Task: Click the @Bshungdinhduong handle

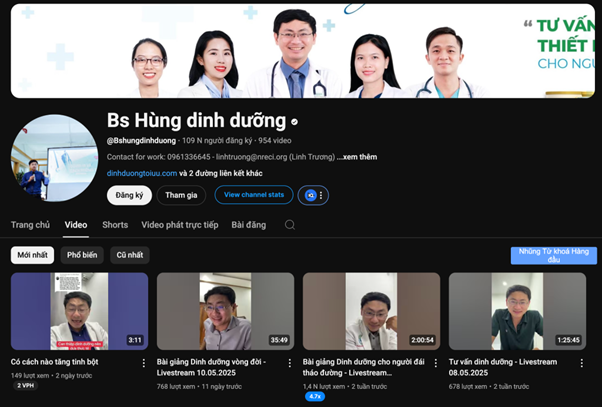Action: coord(141,141)
